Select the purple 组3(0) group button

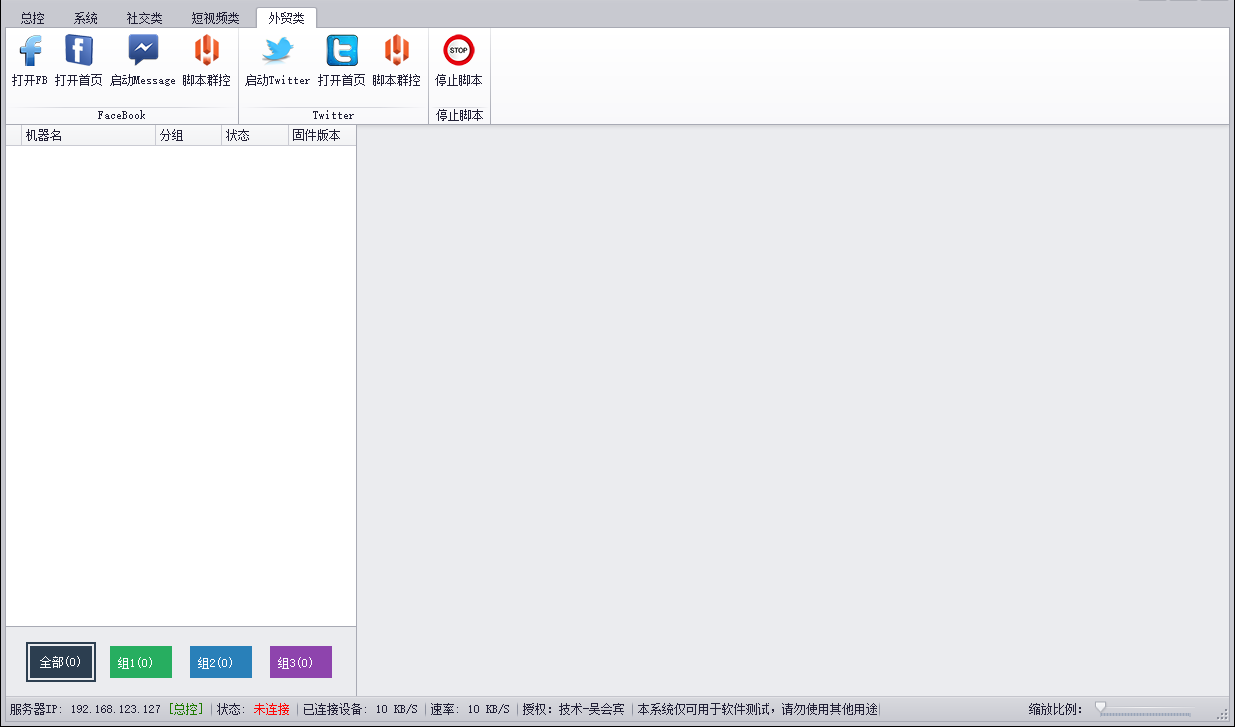click(x=301, y=662)
